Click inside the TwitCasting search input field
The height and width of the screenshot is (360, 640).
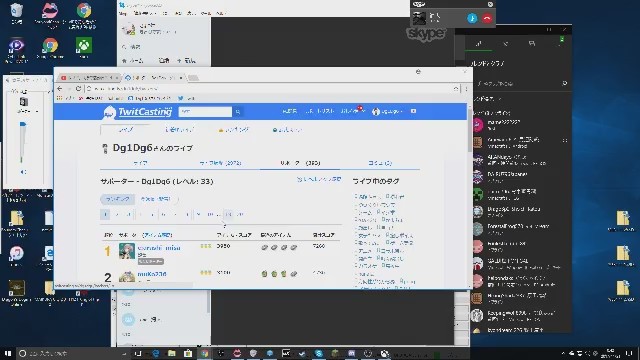206,111
